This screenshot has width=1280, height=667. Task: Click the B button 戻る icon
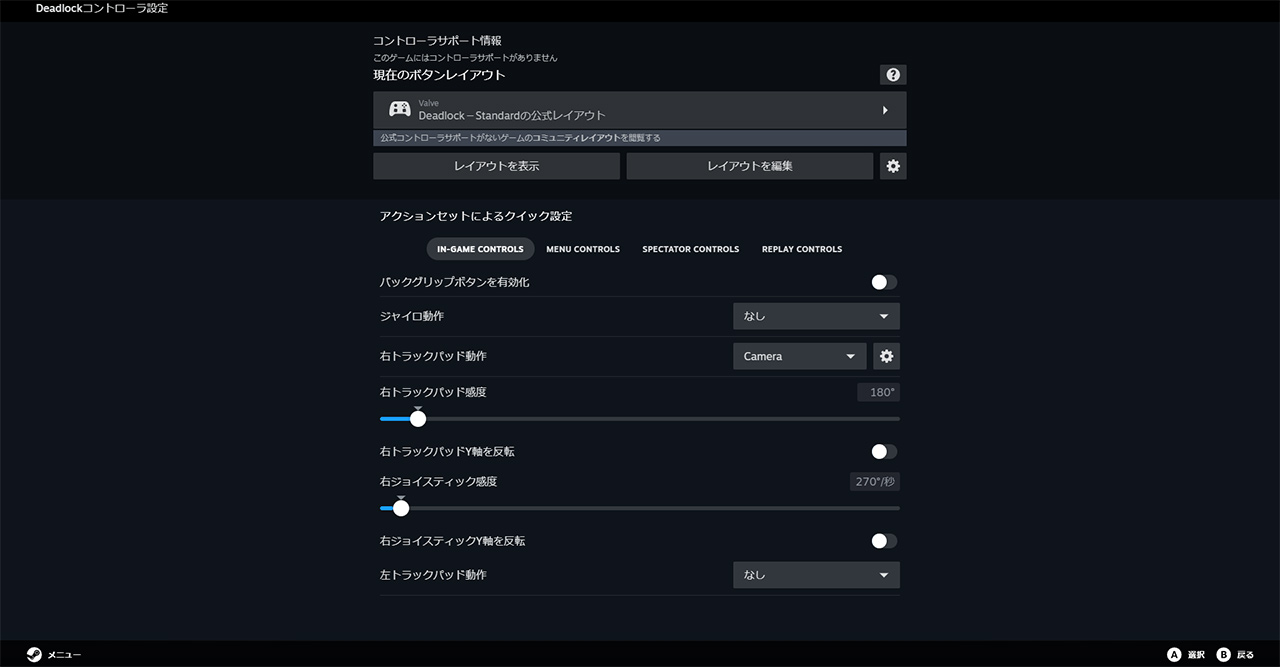pos(1223,654)
